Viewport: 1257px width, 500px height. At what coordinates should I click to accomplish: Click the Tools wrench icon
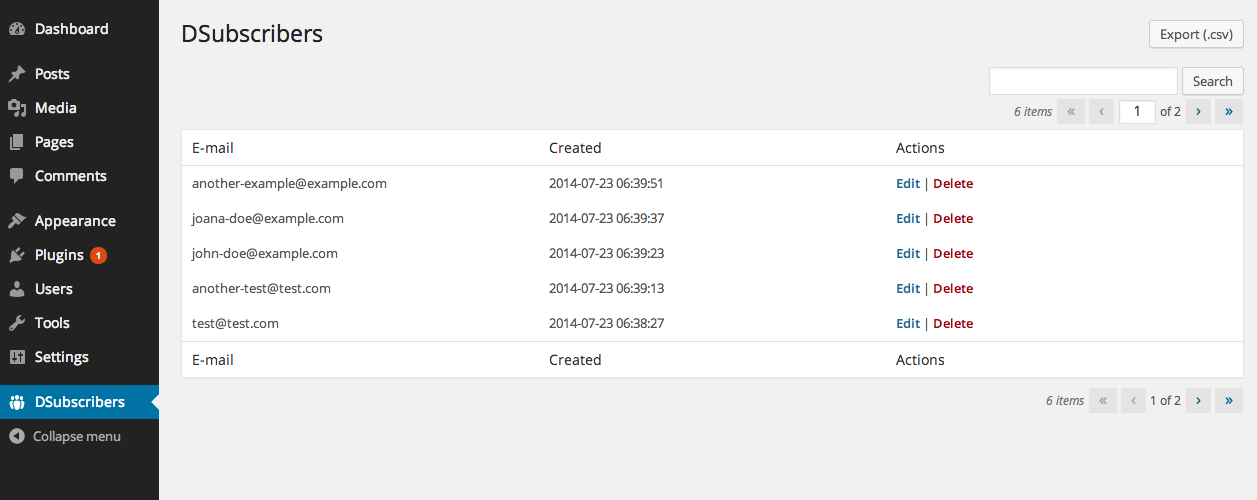(x=17, y=323)
